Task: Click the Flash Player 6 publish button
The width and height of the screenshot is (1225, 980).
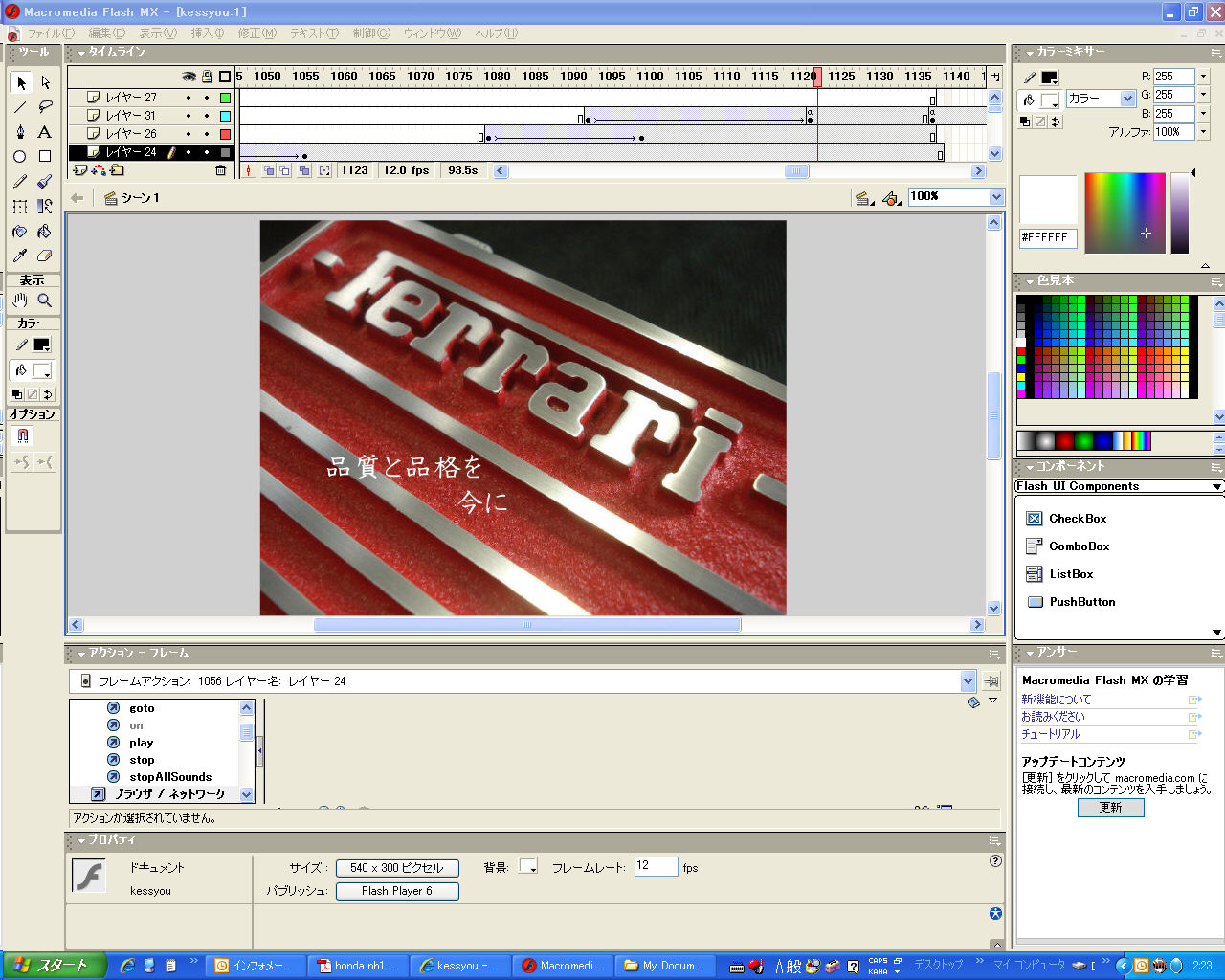Action: point(397,891)
